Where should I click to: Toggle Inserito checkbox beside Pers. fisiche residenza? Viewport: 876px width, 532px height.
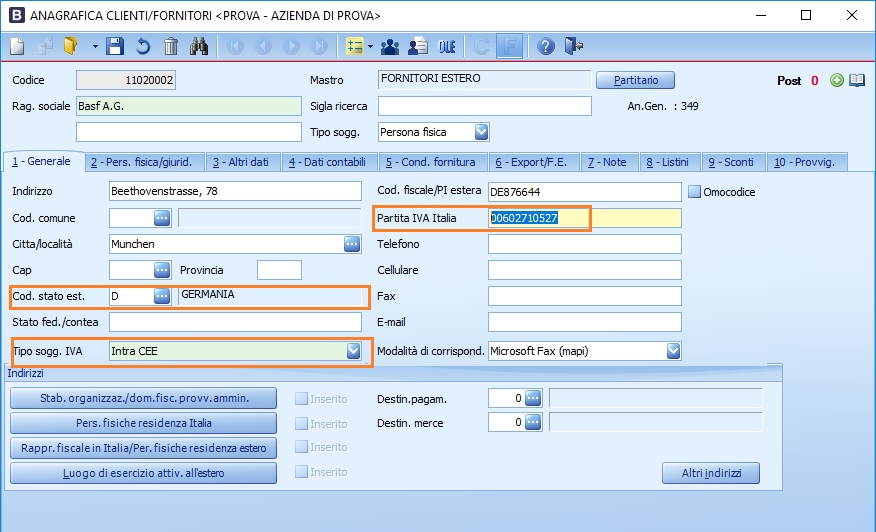pos(302,424)
